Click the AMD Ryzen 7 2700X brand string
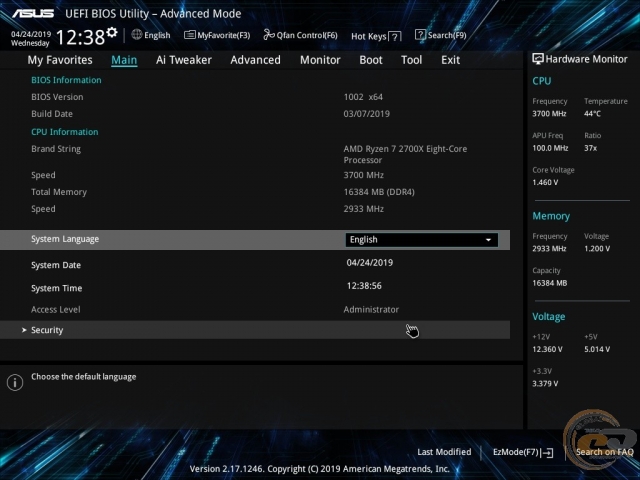This screenshot has width=640, height=480. click(405, 154)
